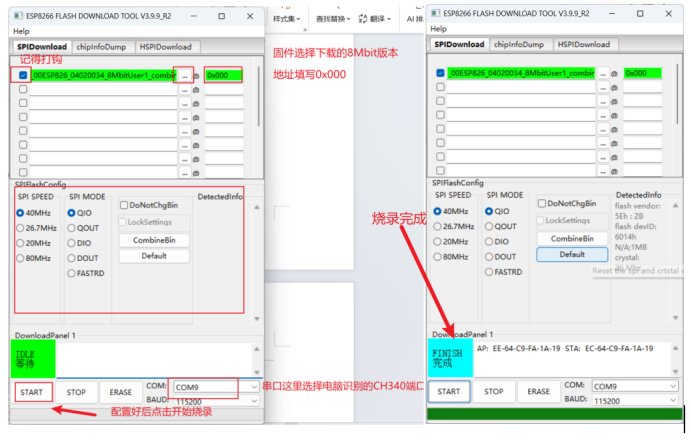This screenshot has height=441, width=692.
Task: Click the 0x000 address field in the IDLE window
Action: click(x=222, y=75)
